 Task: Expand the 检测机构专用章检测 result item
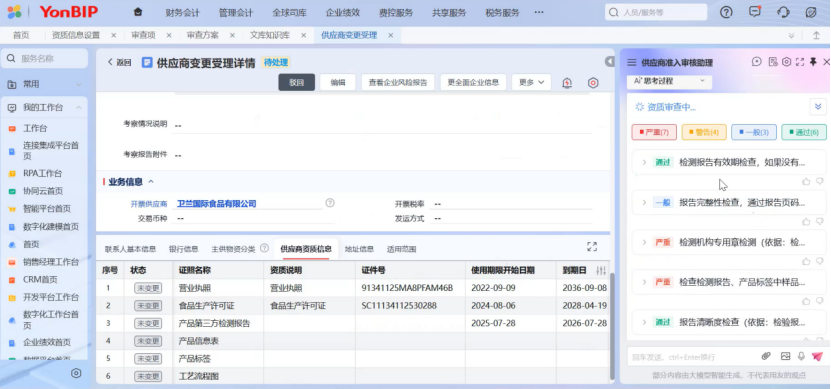pos(644,242)
